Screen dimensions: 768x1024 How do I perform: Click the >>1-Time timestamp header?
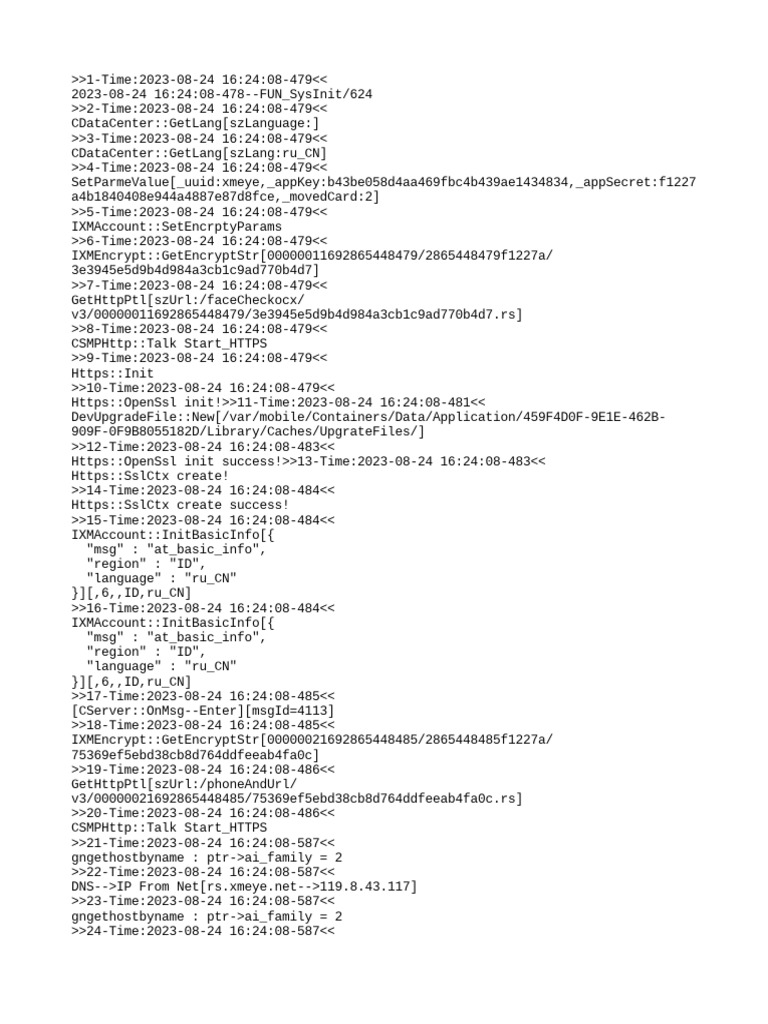point(199,80)
